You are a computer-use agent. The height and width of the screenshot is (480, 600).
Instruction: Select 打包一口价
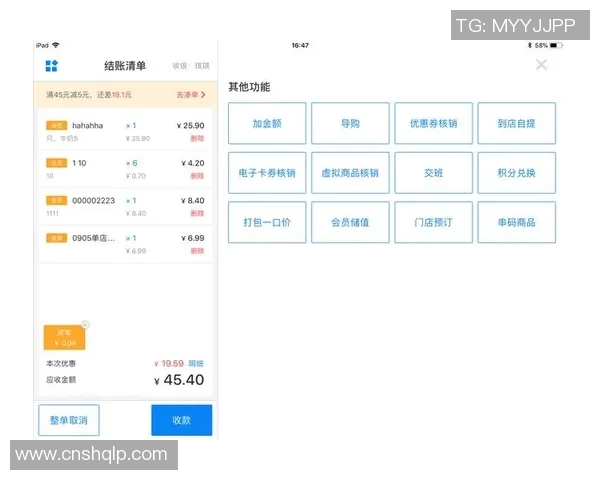(267, 222)
